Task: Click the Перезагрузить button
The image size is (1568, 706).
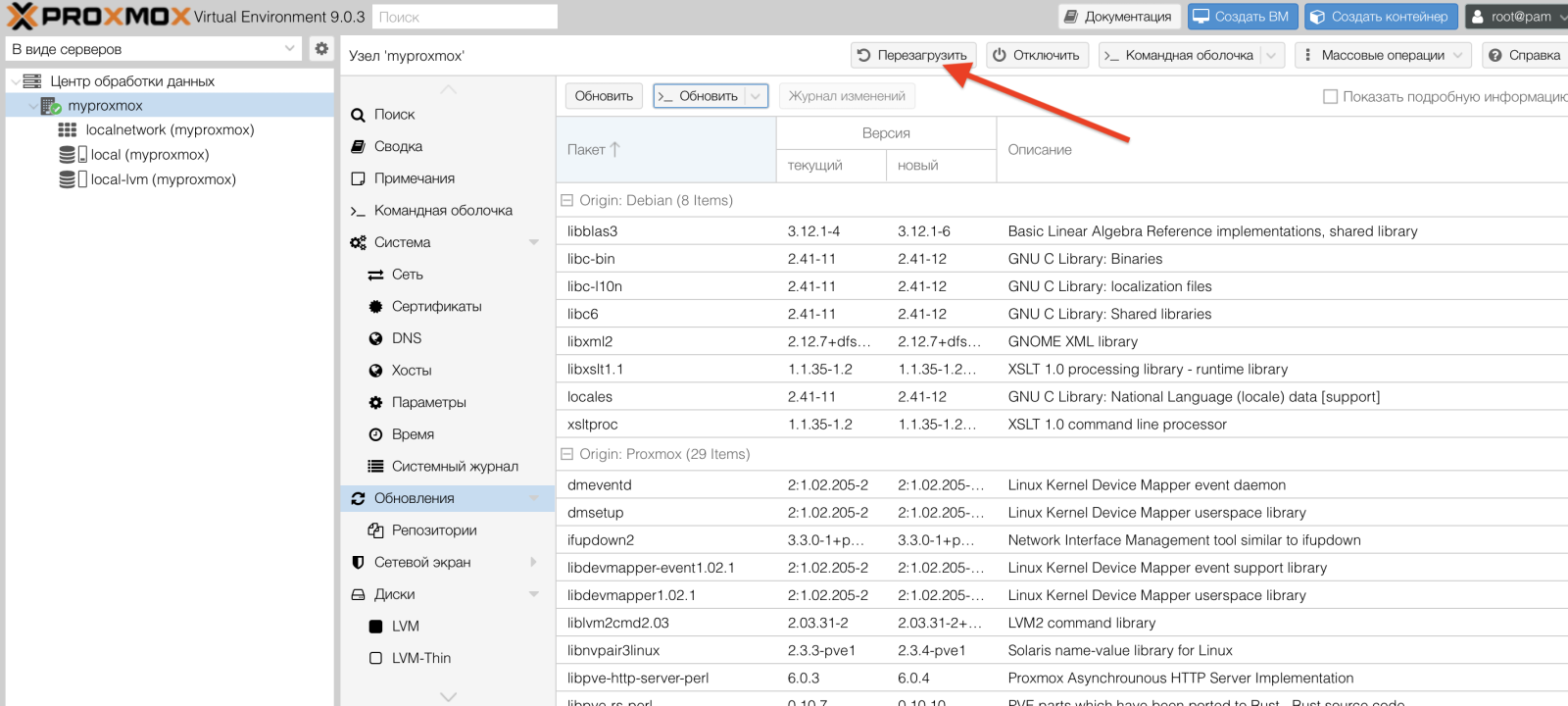Action: point(913,56)
